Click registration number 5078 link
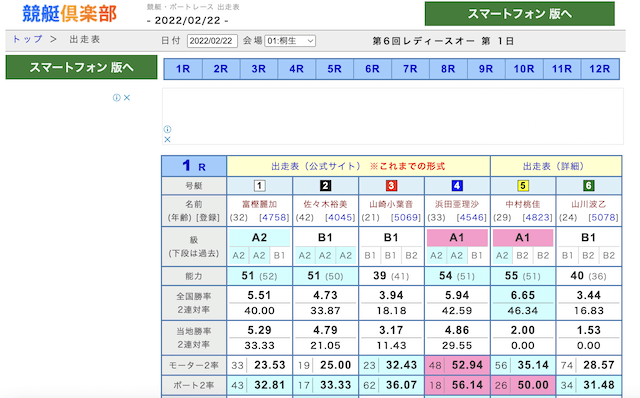640x398 pixels. tap(603, 218)
